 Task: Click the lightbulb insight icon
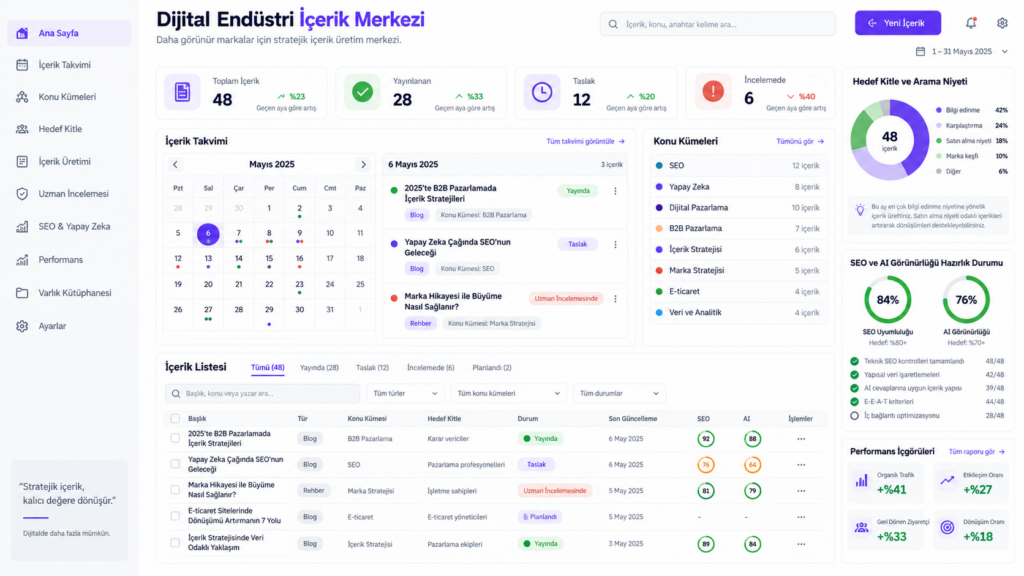[860, 210]
